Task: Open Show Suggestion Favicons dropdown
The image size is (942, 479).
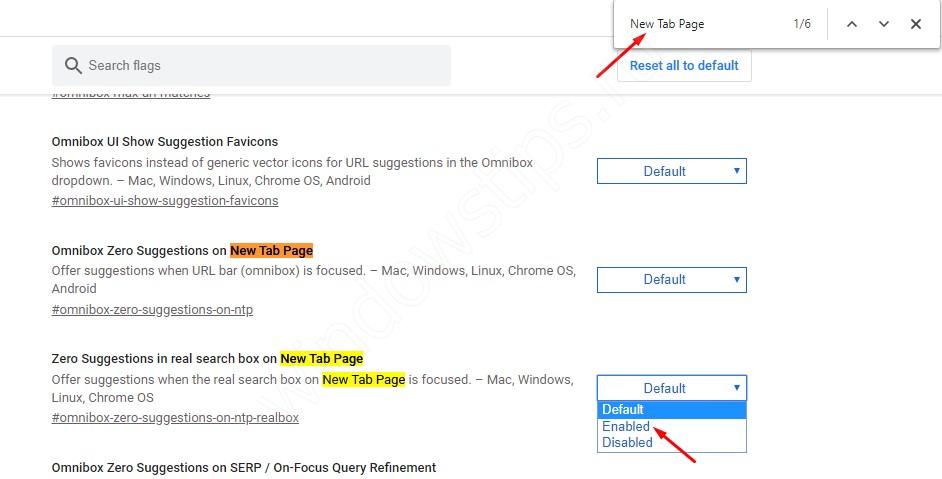Action: pos(671,171)
